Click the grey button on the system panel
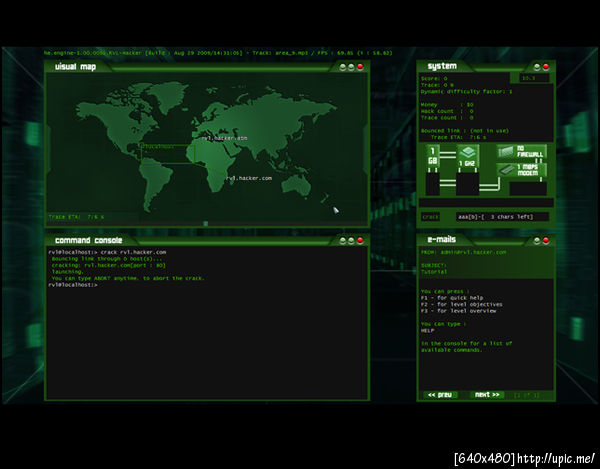600x469 pixels. (537, 67)
